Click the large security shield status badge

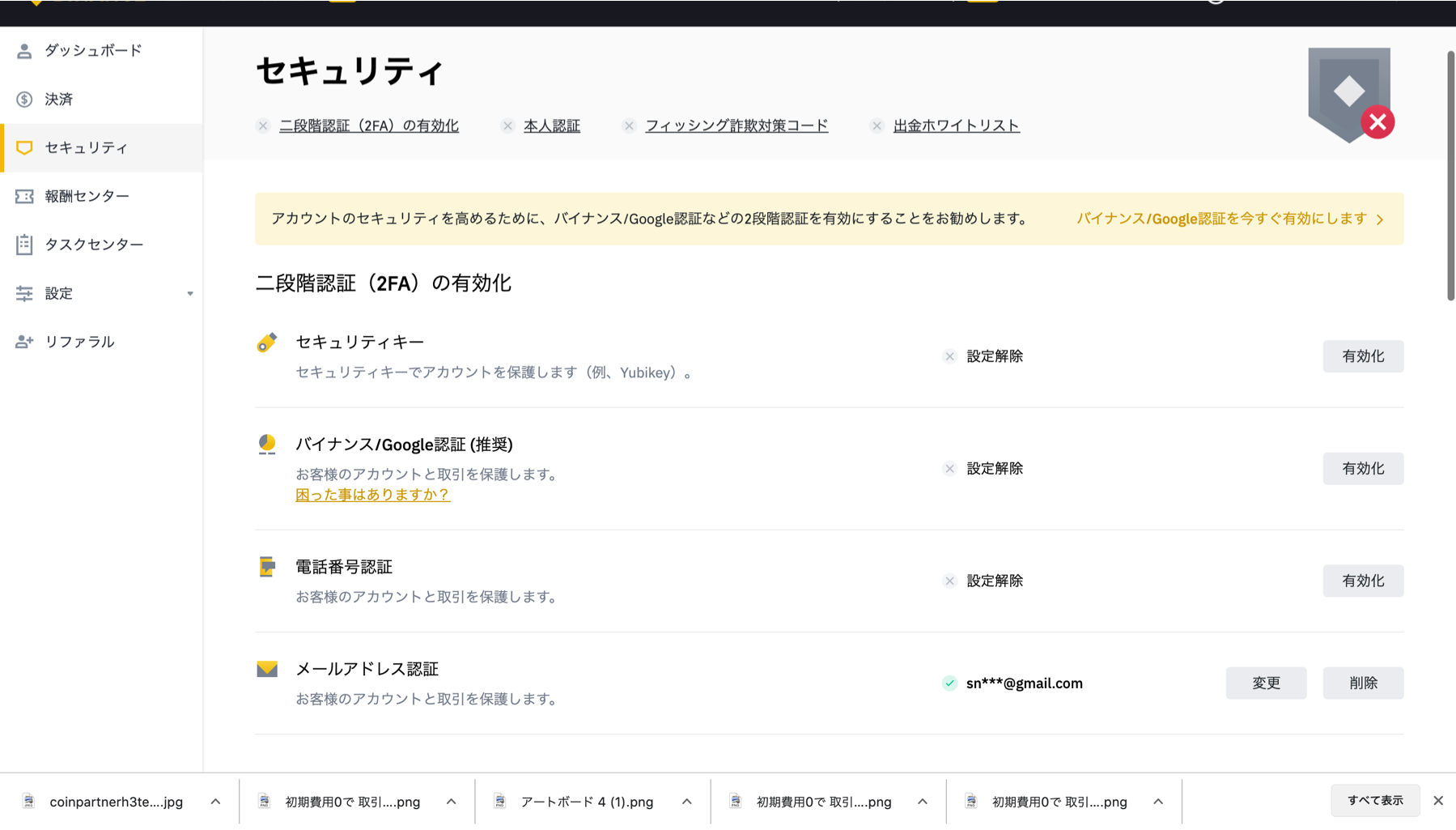coord(1351,95)
